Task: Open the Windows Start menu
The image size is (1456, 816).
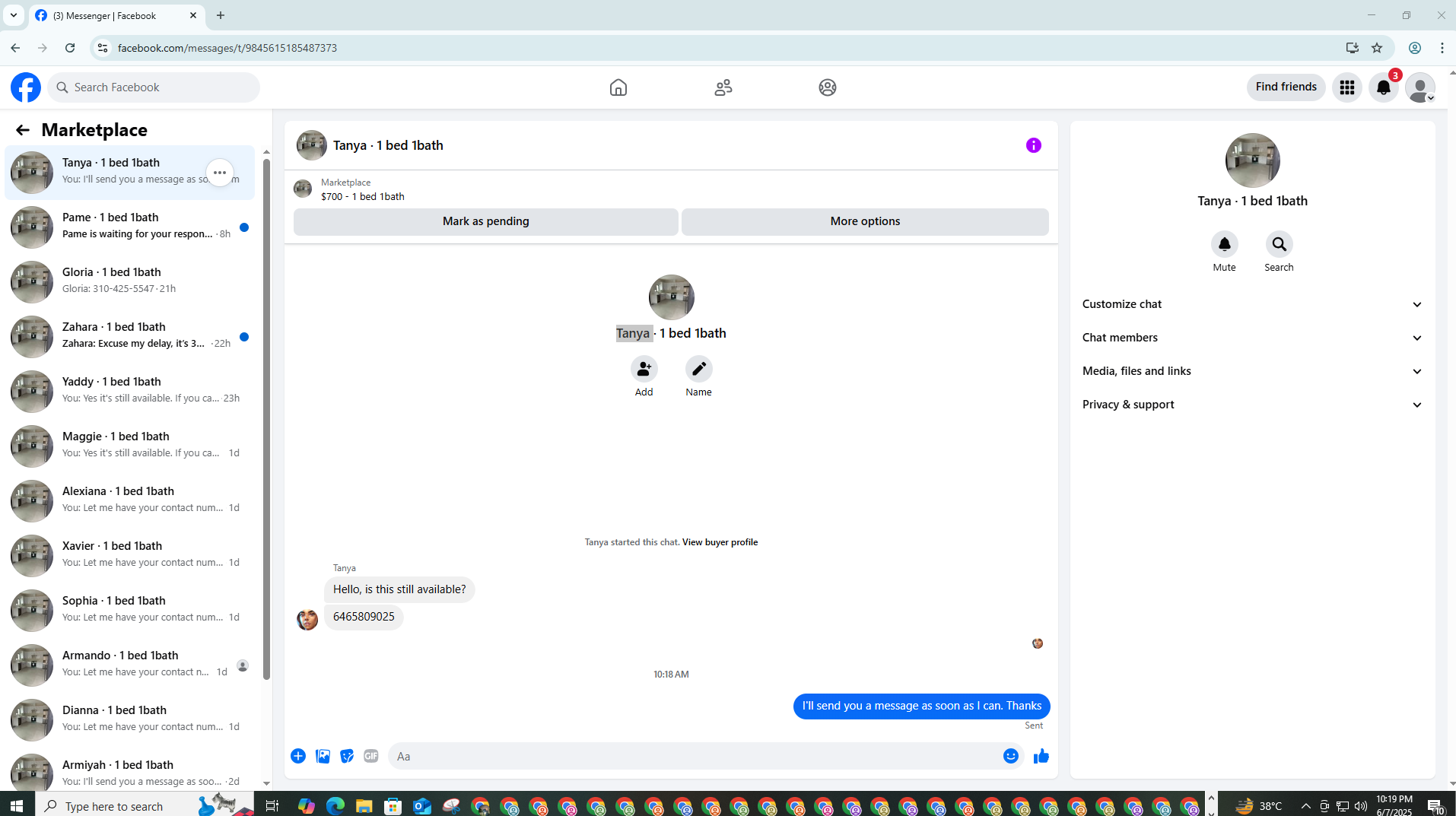Action: pos(17,805)
